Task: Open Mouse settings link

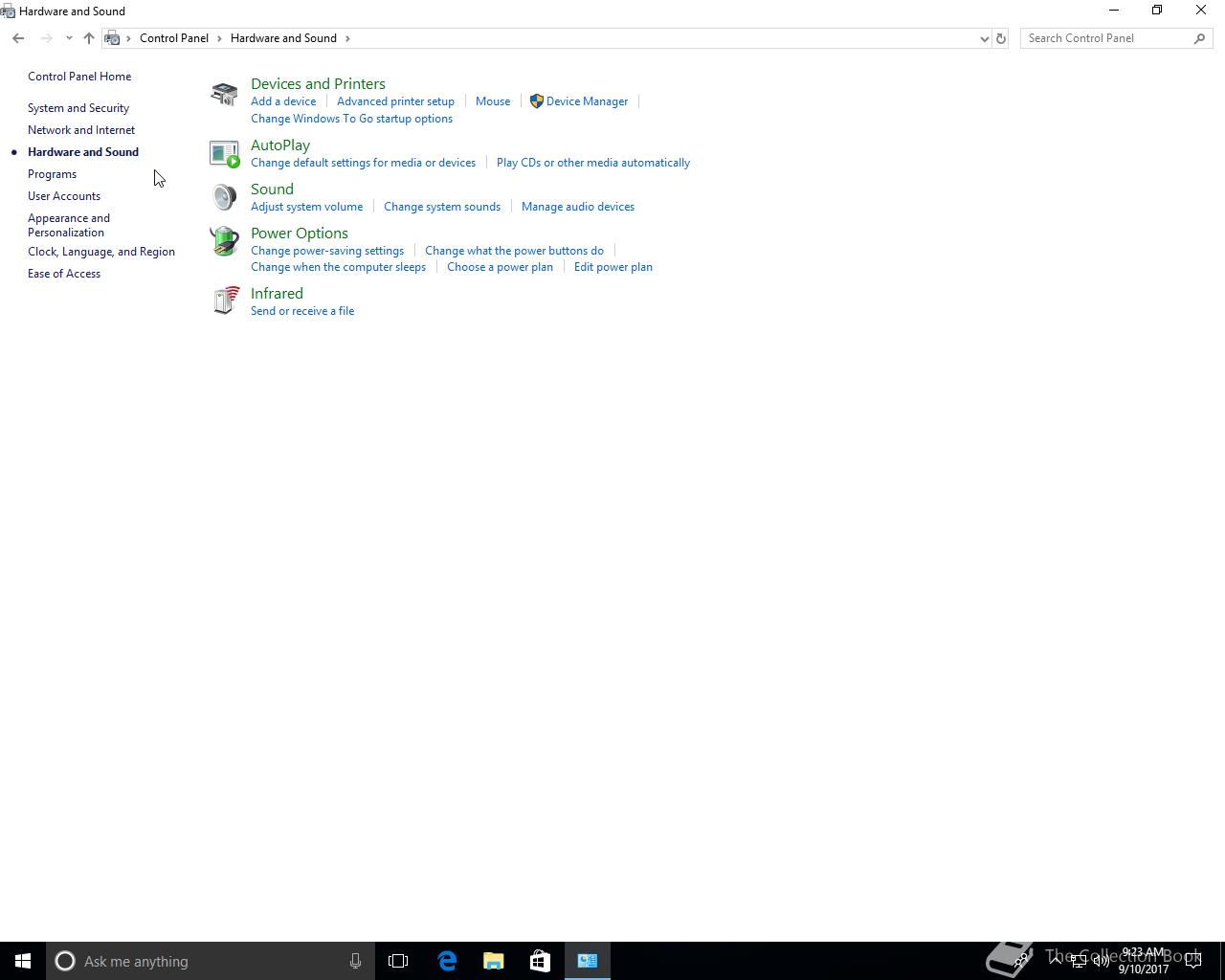Action: tap(493, 101)
